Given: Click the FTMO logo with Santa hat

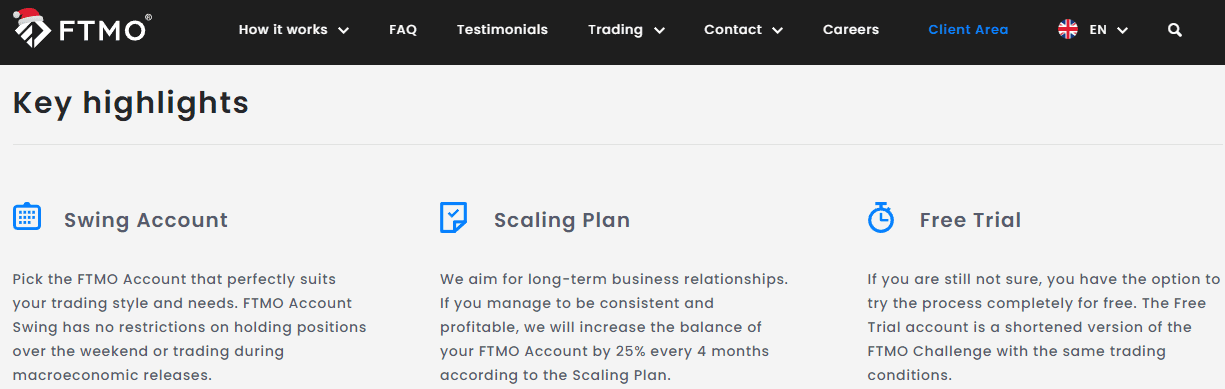Looking at the screenshot, I should click(x=82, y=28).
